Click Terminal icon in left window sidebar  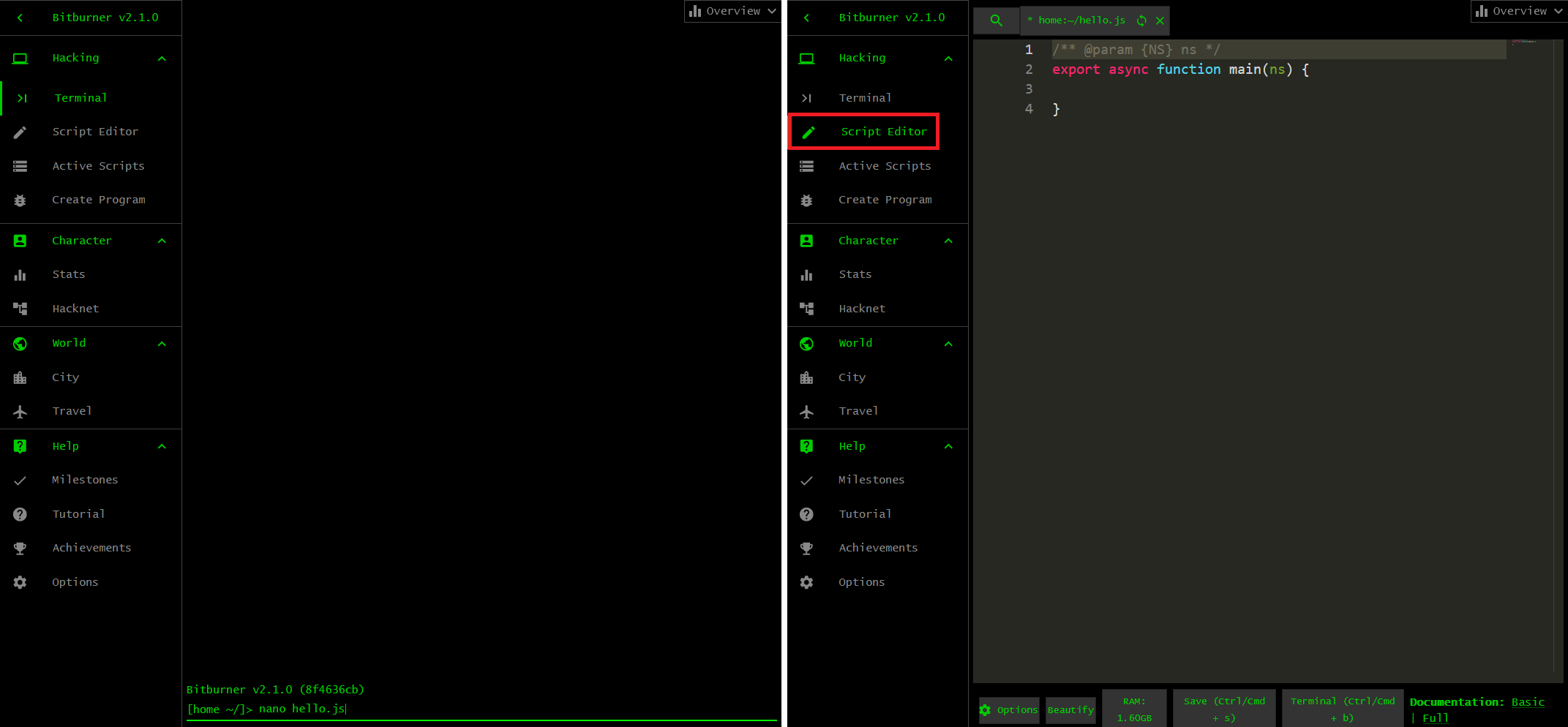[22, 98]
